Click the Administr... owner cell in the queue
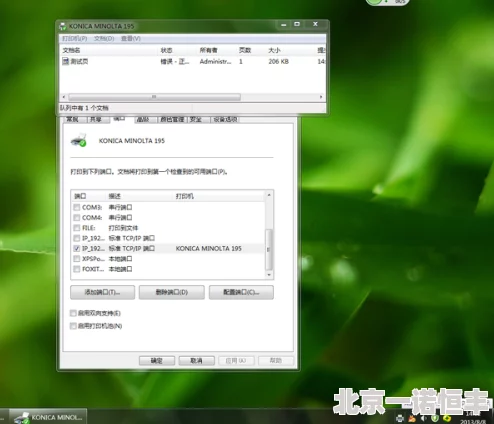494x424 pixels. coord(215,62)
